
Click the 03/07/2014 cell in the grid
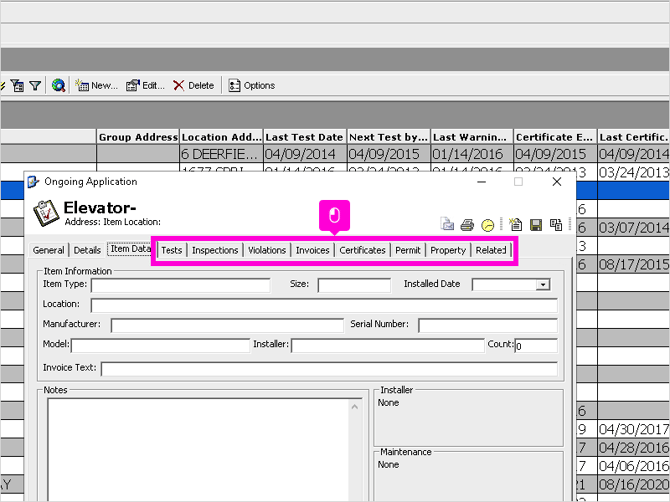pyautogui.click(x=634, y=228)
